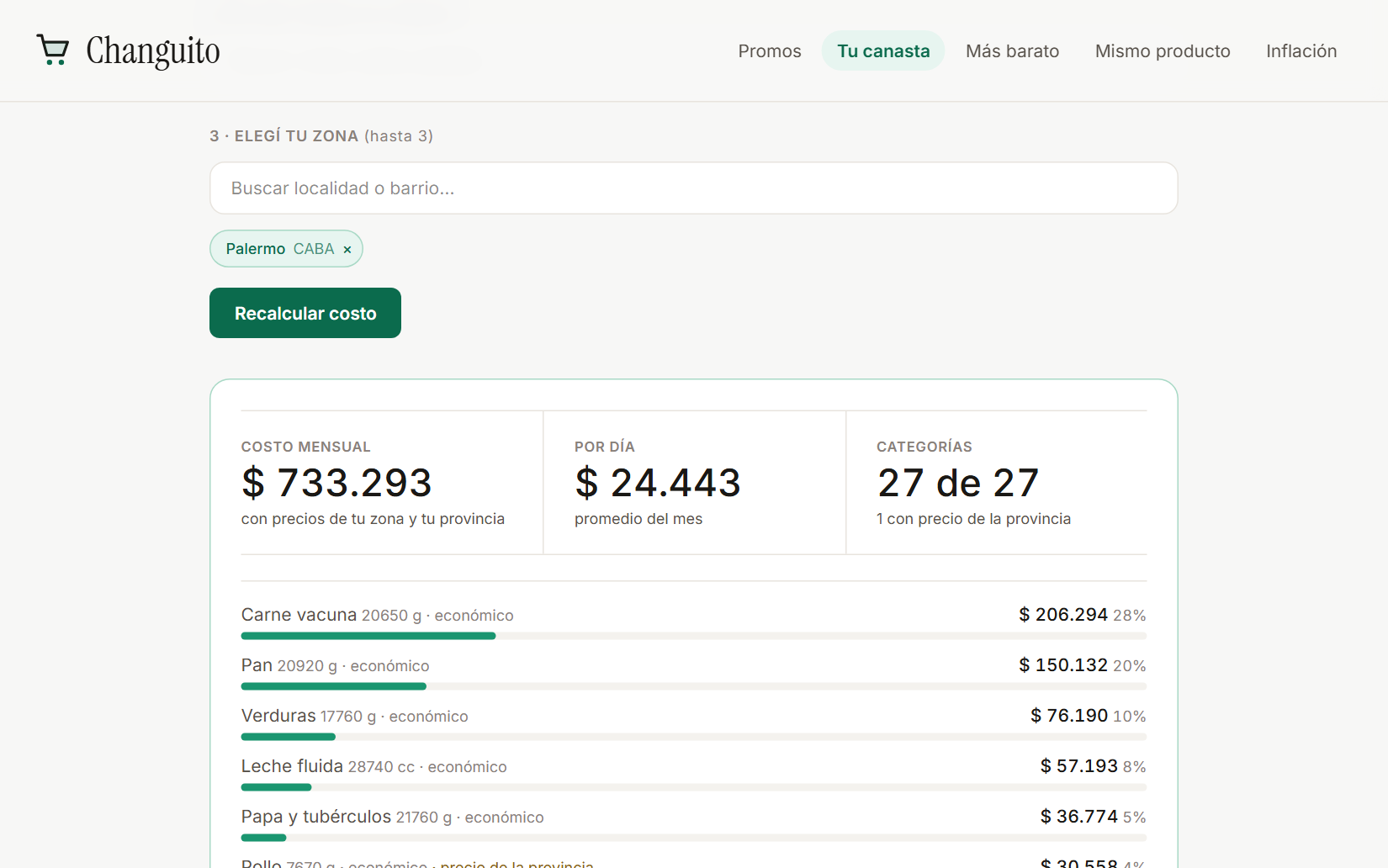
Task: Click the ELEGÍ TU ZONA heading
Action: (296, 136)
